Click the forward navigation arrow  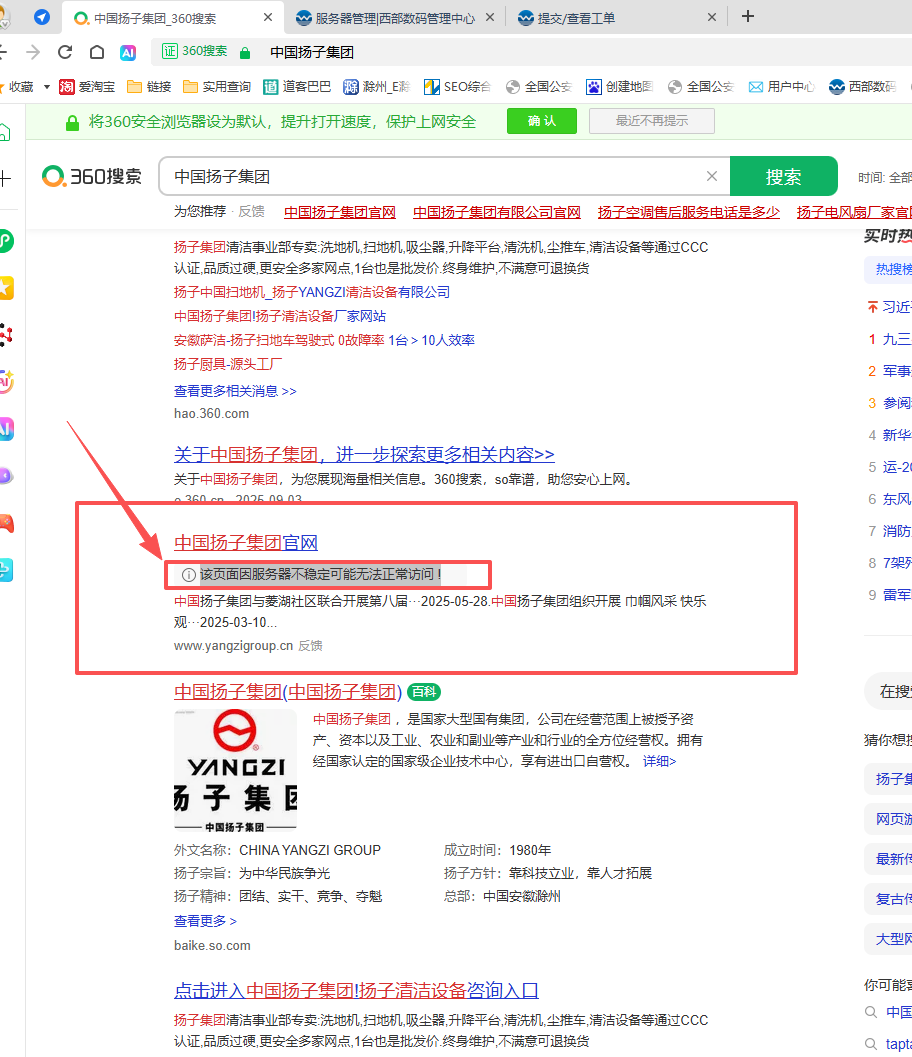pos(33,52)
